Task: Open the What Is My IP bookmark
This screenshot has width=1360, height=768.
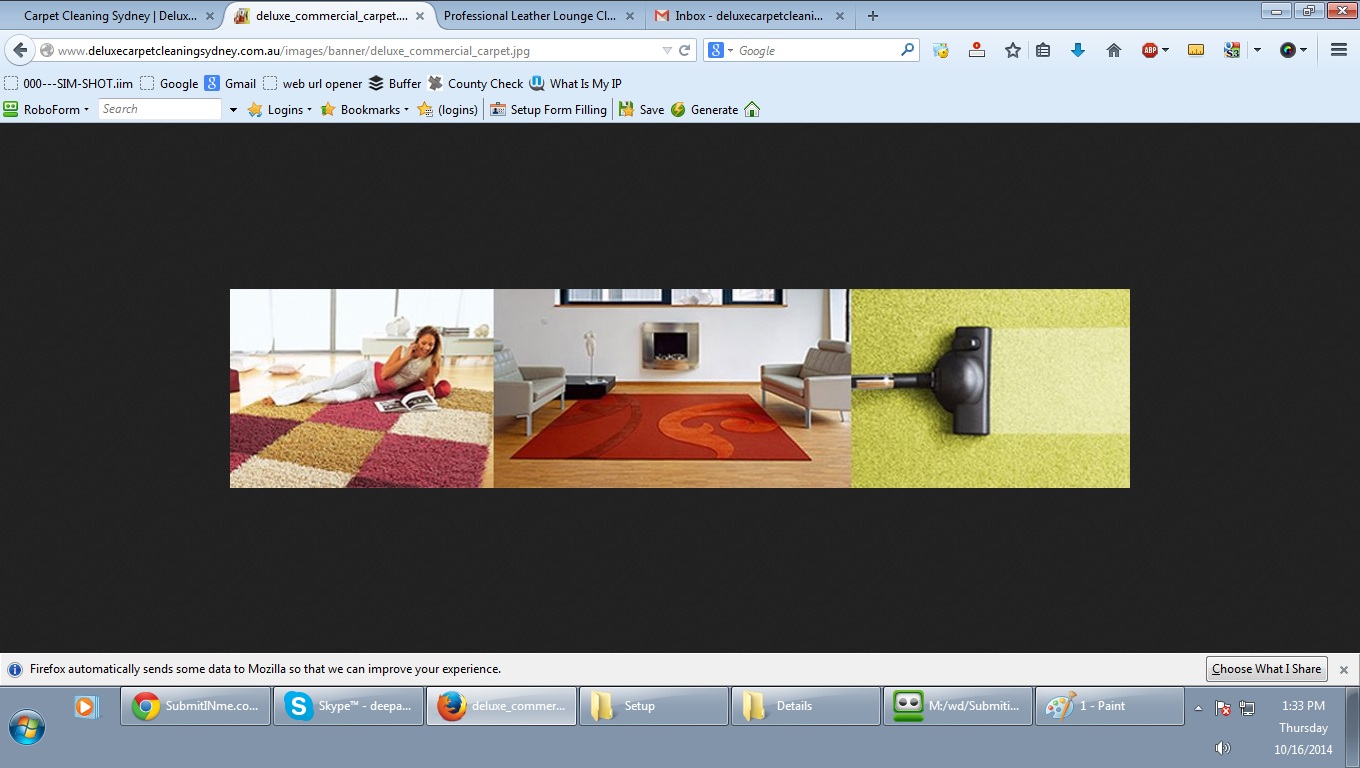Action: point(575,84)
